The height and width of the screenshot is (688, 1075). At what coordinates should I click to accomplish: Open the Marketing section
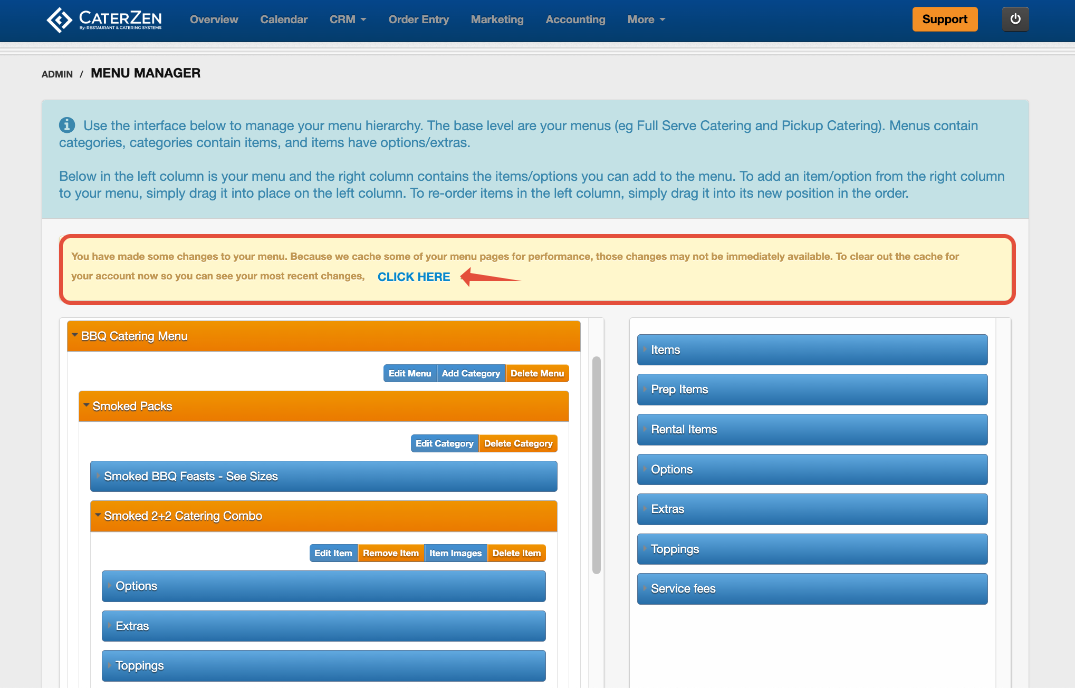pyautogui.click(x=497, y=19)
